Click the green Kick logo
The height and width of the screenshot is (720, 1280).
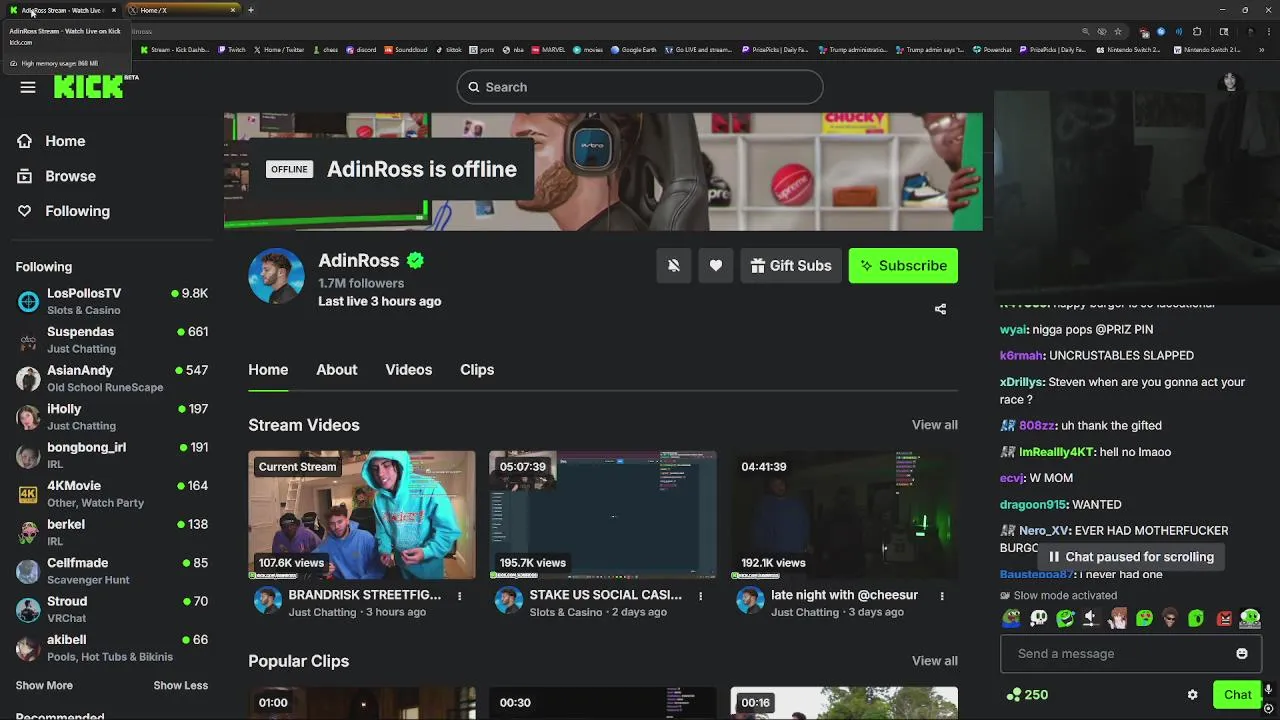(x=90, y=87)
